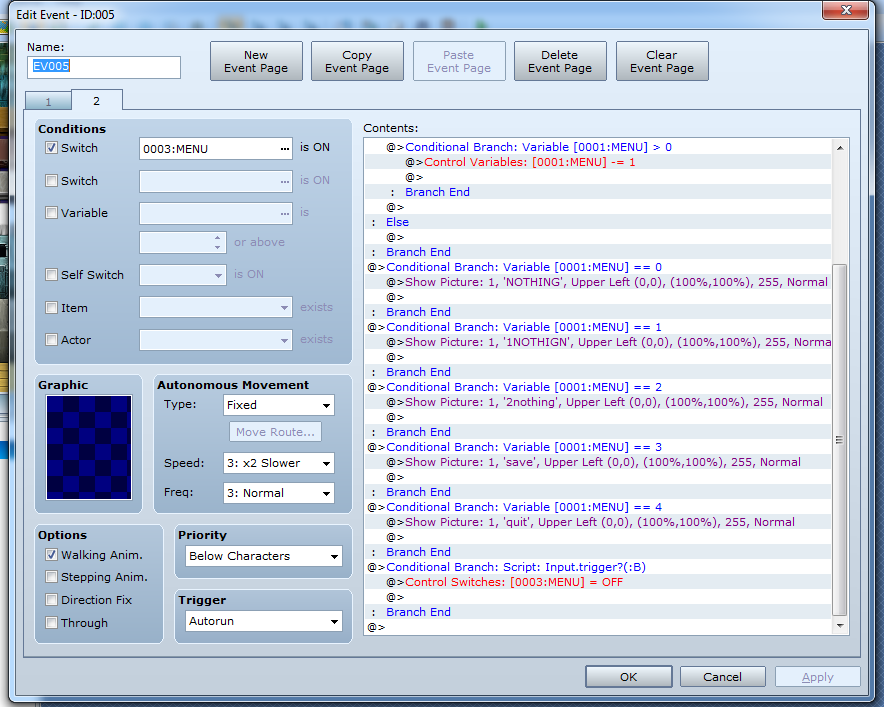
Task: Enable the Direction Fix option
Action: (x=51, y=600)
